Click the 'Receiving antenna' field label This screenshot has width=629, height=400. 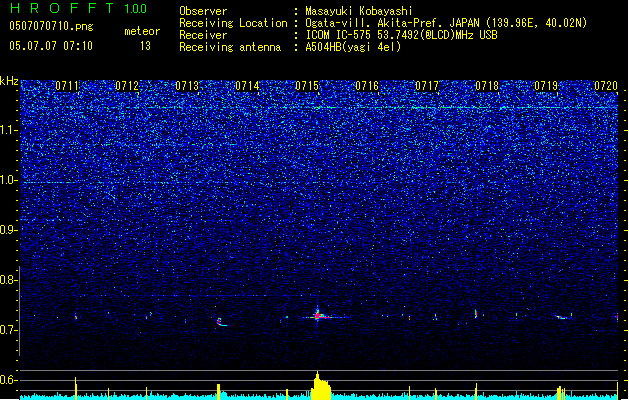230,47
